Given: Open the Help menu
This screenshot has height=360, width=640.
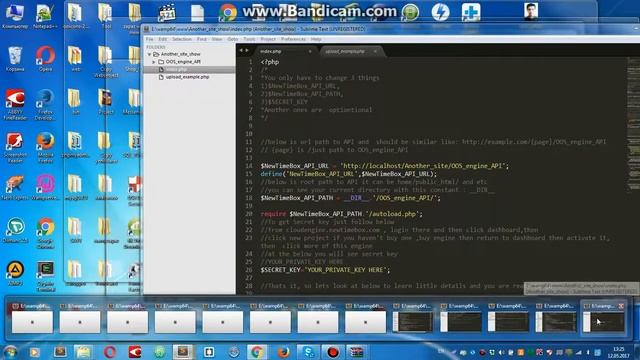Looking at the screenshot, I should click(x=316, y=39).
